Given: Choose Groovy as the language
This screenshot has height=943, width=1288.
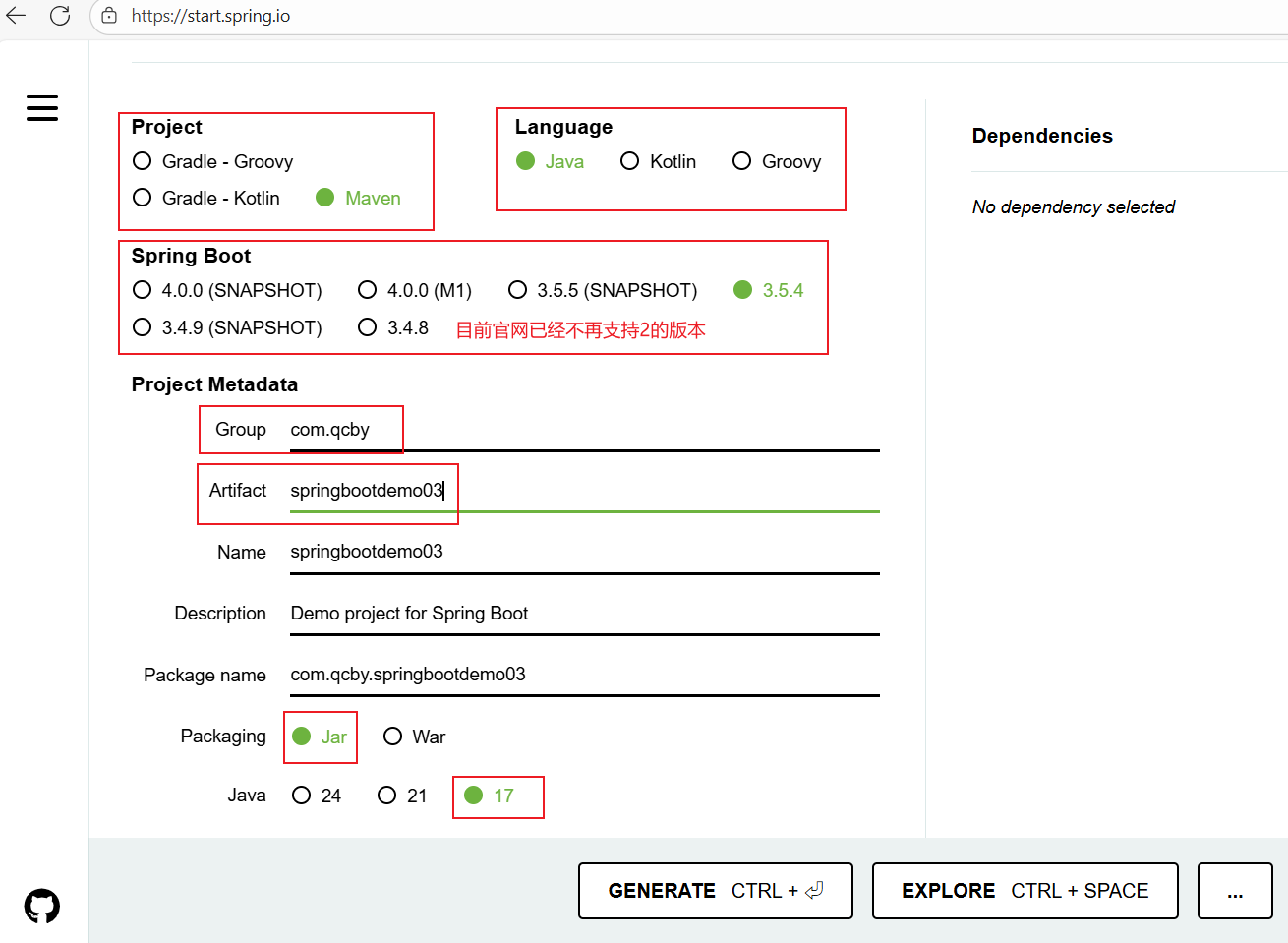Looking at the screenshot, I should coord(777,161).
